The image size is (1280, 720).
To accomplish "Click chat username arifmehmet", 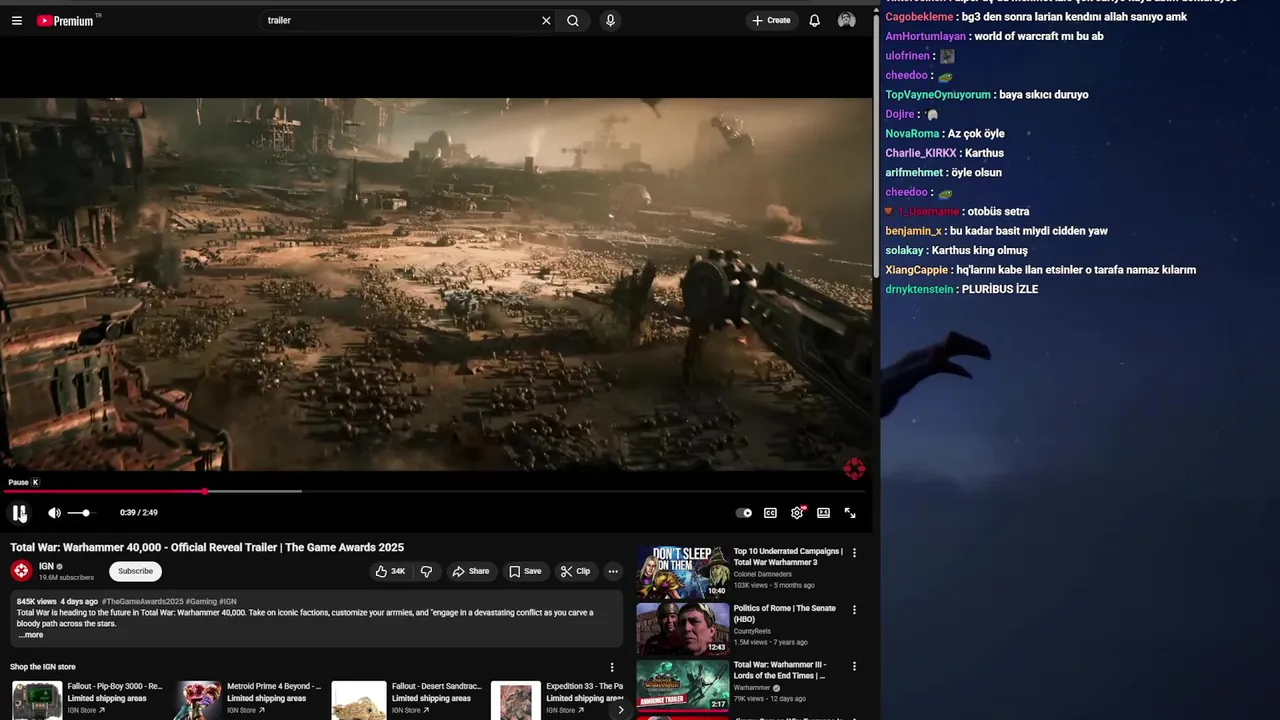I will tap(915, 172).
